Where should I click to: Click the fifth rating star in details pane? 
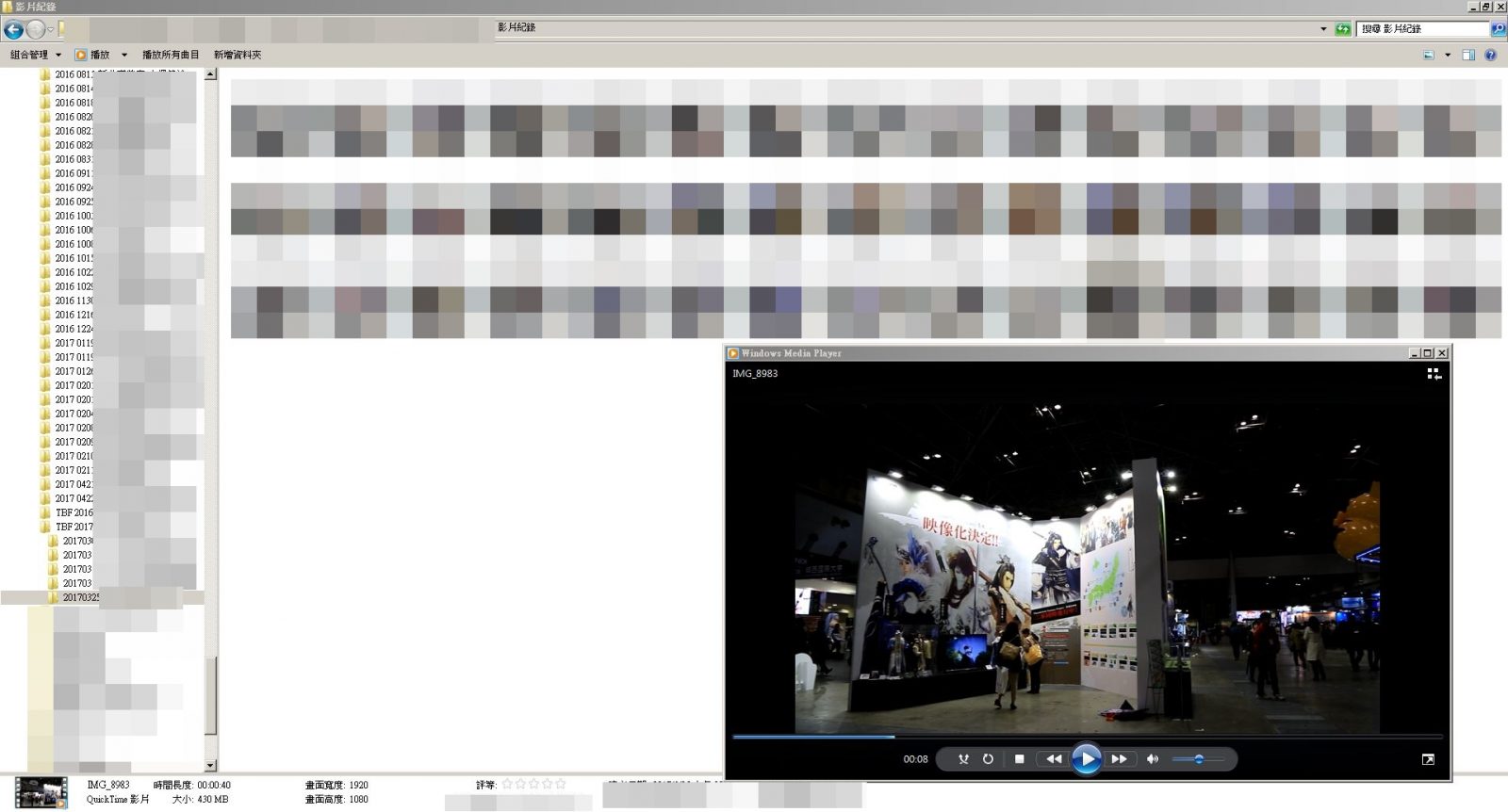561,784
